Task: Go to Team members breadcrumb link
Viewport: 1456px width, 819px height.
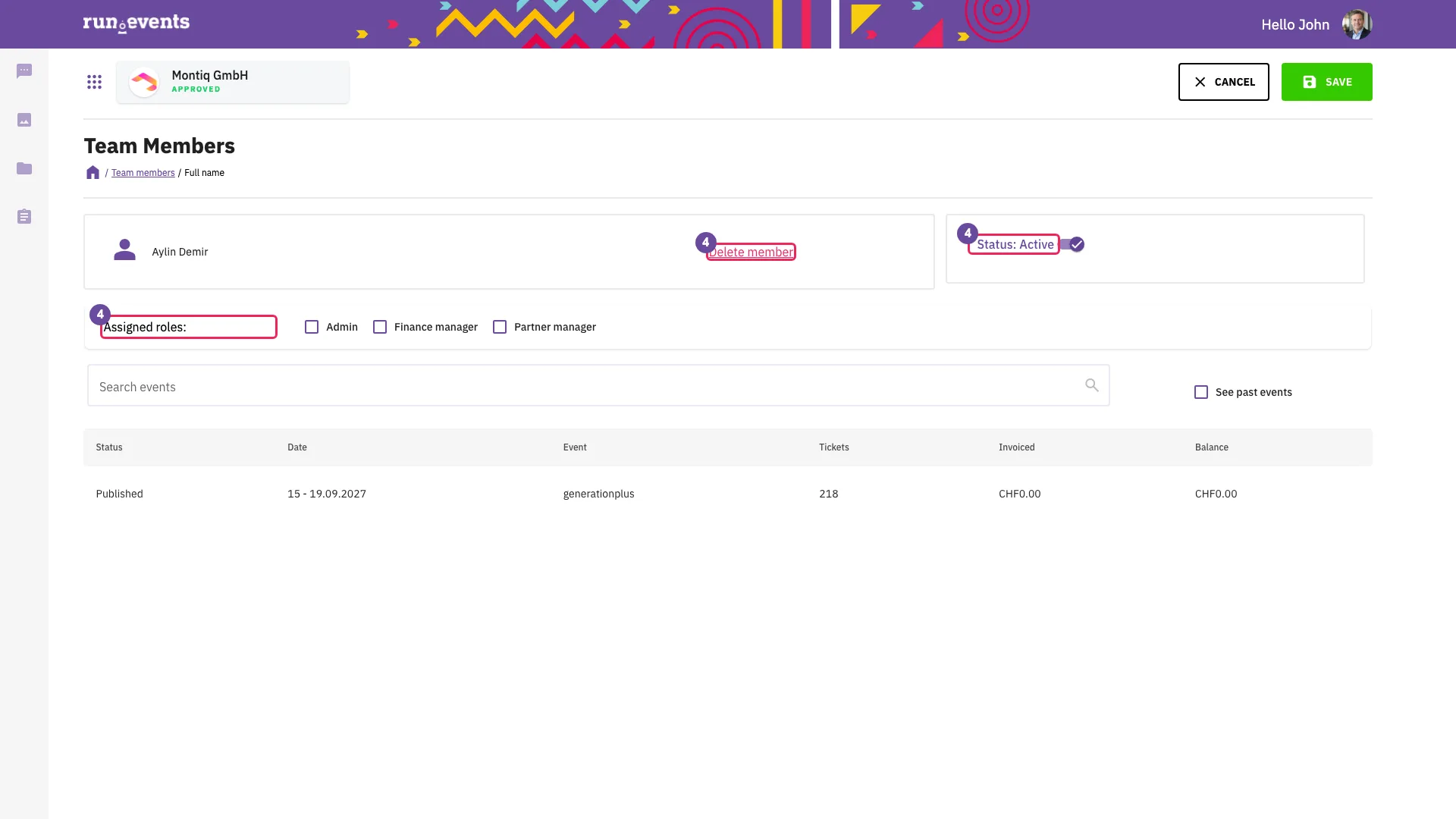Action: [x=143, y=173]
